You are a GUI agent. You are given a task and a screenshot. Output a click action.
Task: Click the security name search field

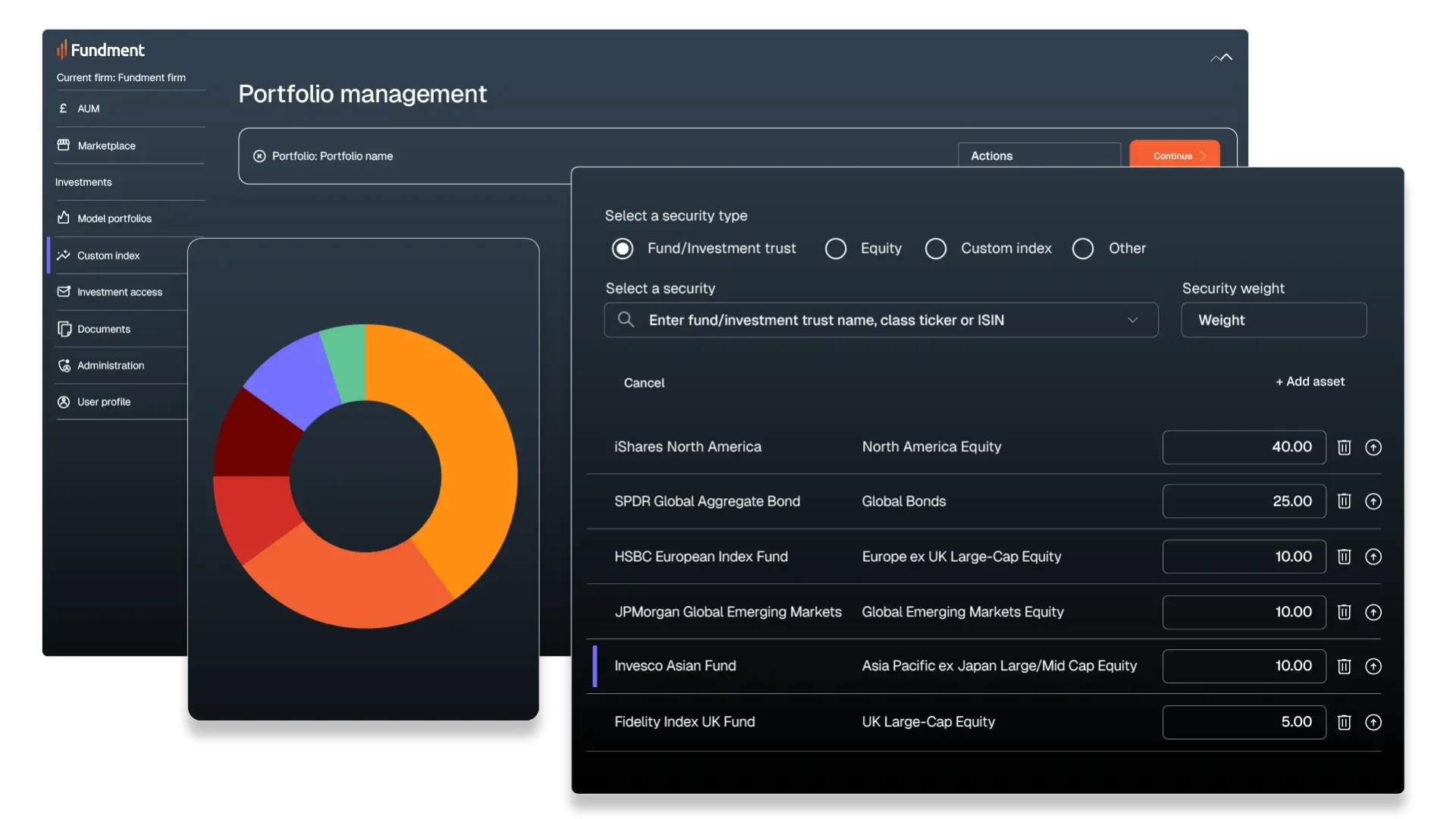click(x=880, y=320)
